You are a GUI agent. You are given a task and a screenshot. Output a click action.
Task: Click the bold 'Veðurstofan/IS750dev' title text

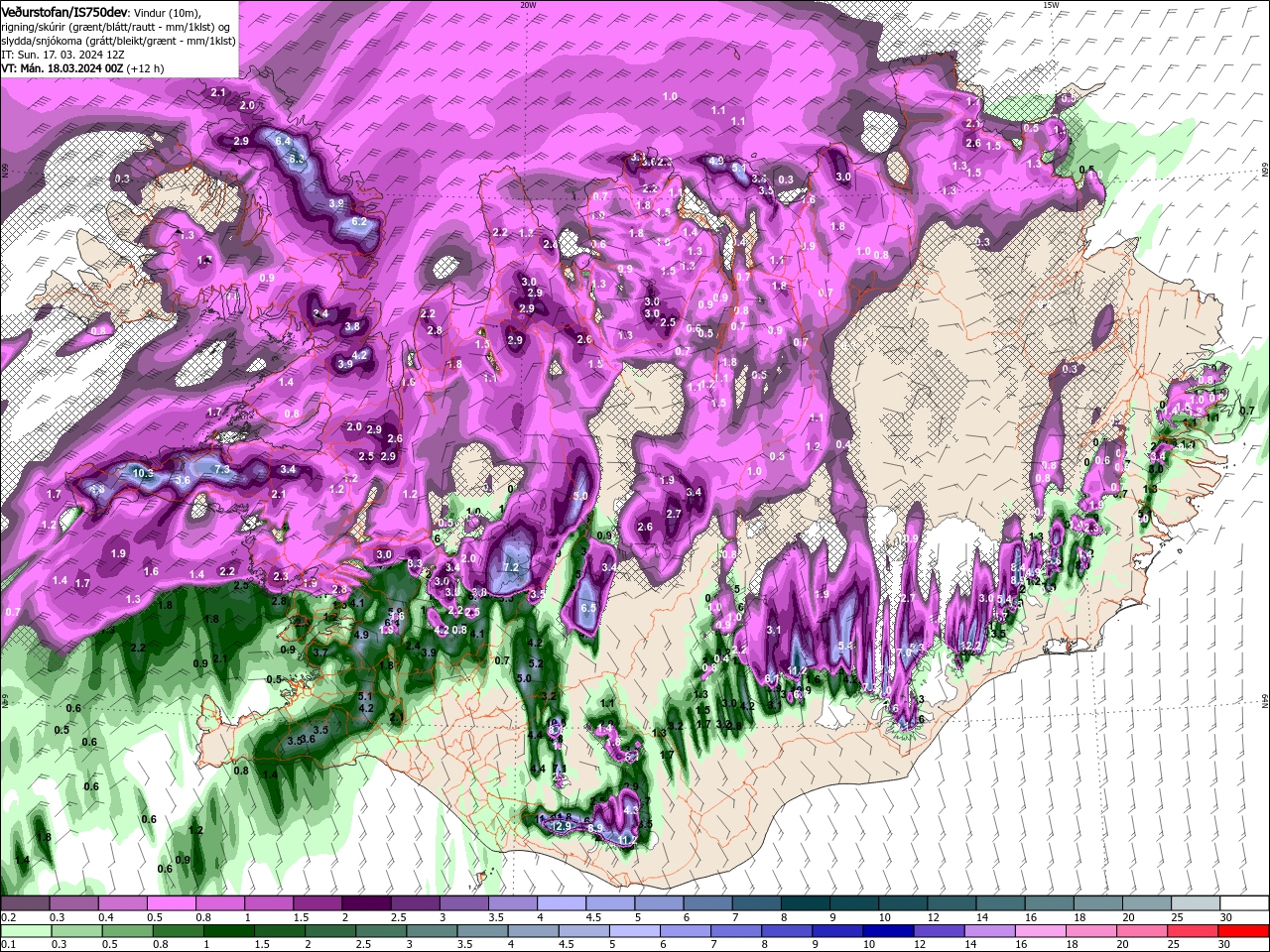pyautogui.click(x=63, y=11)
